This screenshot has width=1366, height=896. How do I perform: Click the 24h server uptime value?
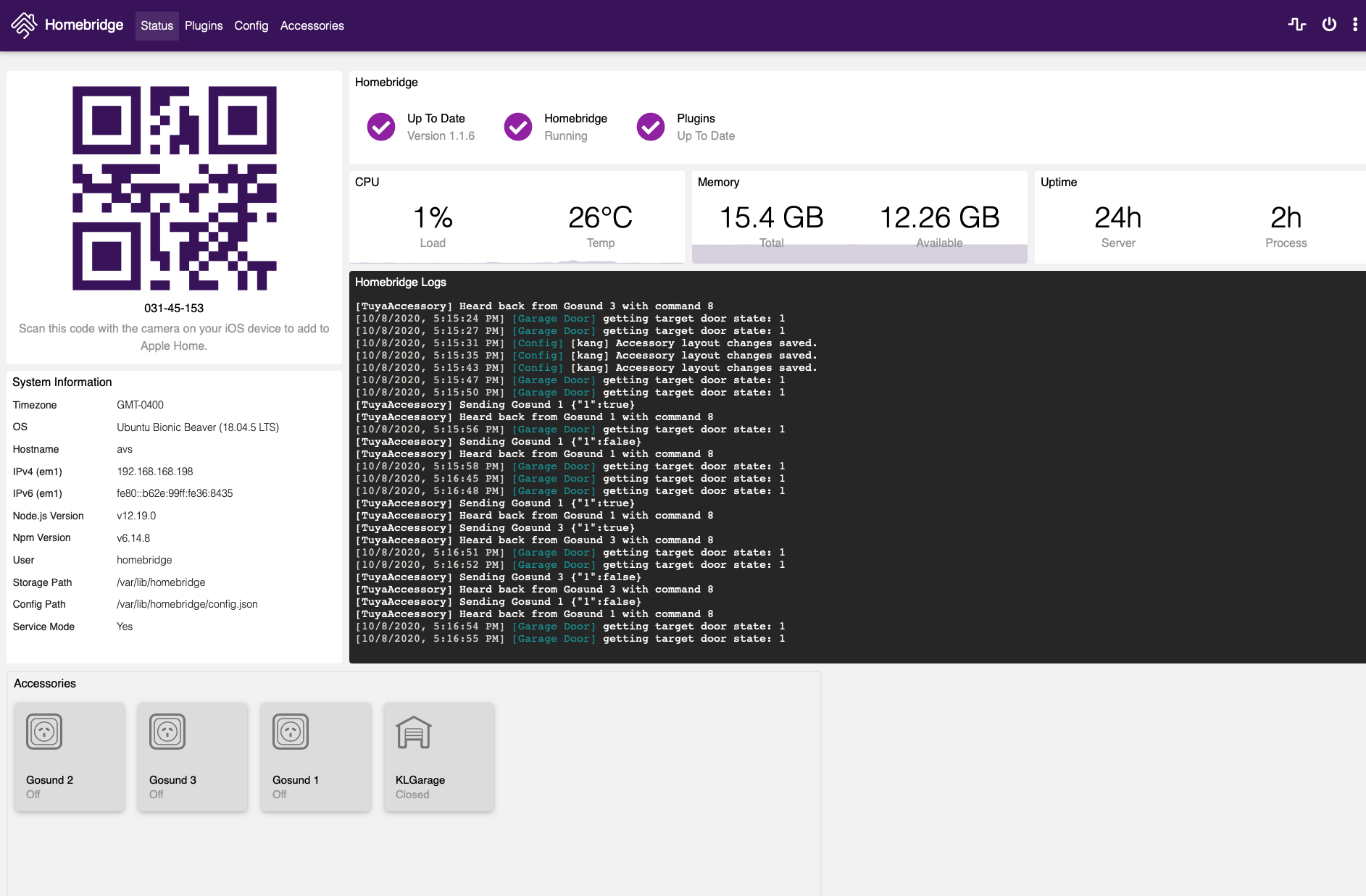(x=1118, y=217)
